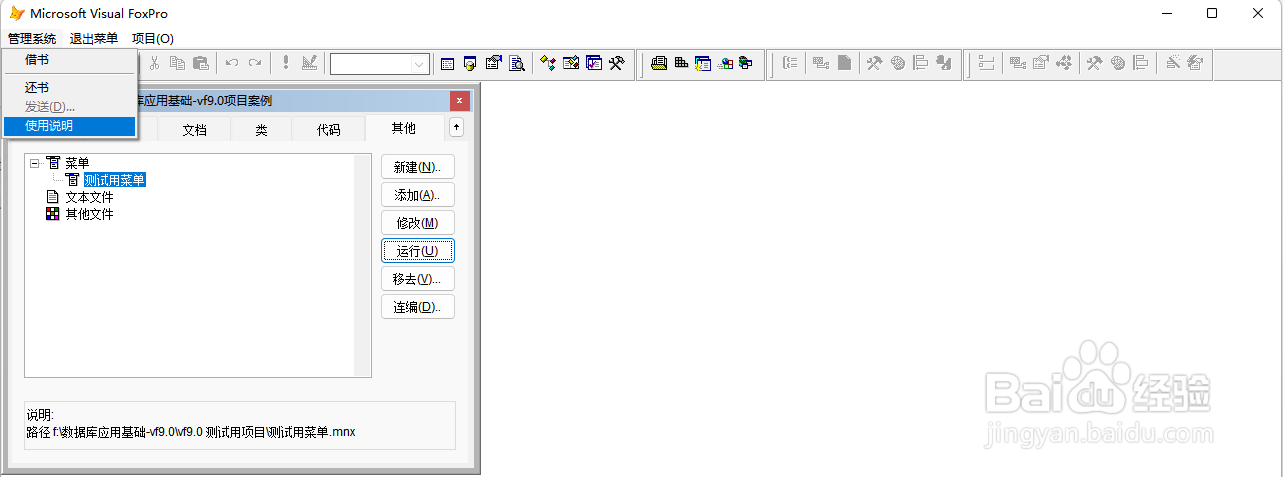
Task: Click the tree list vertical scrollbar
Action: (362, 265)
